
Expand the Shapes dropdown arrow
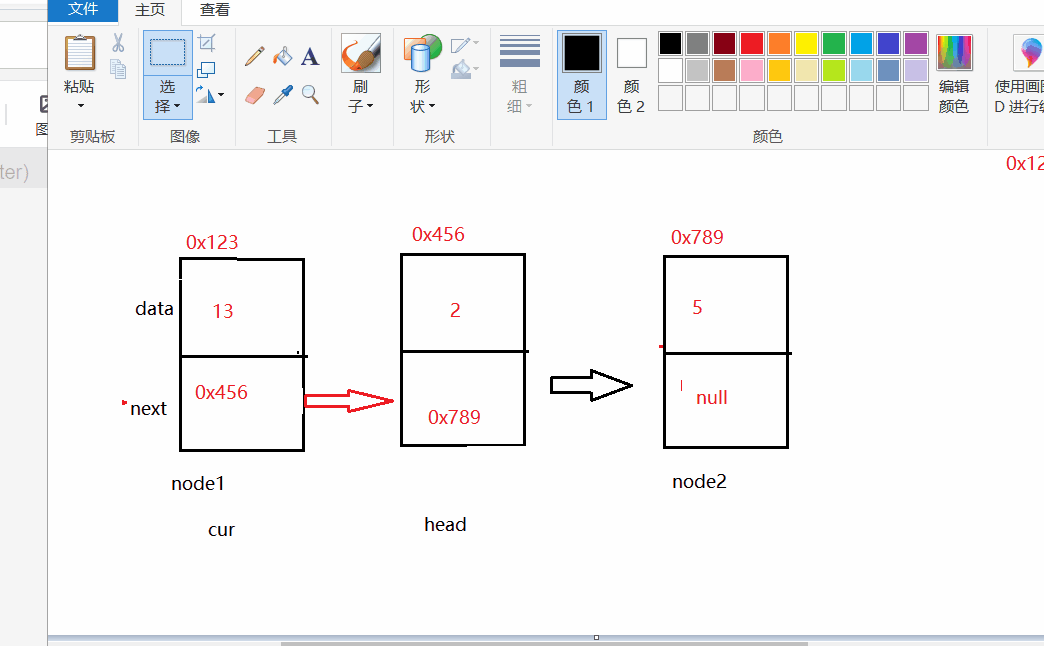(432, 106)
